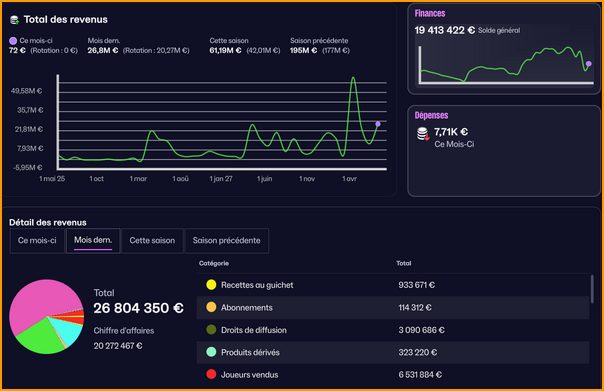
Task: Click the Total column header
Action: tap(404, 263)
